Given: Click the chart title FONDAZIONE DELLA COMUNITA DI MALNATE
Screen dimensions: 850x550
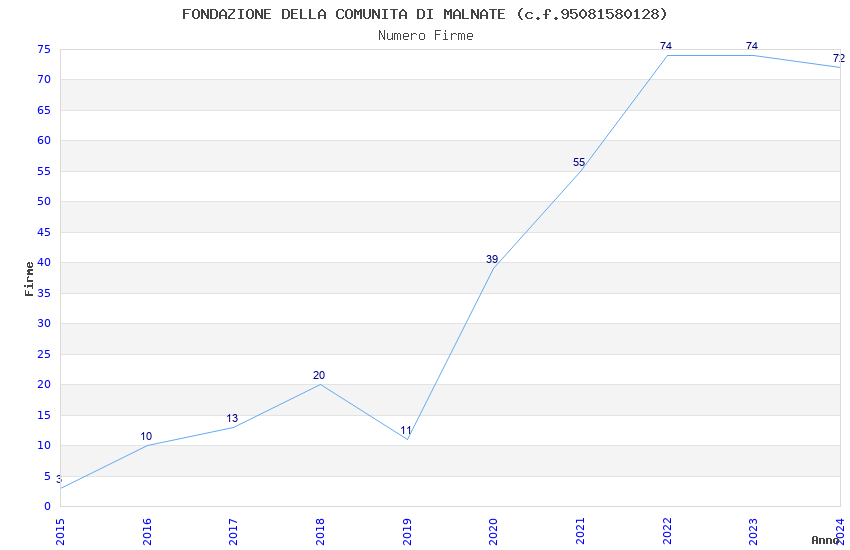Looking at the screenshot, I should [424, 14].
